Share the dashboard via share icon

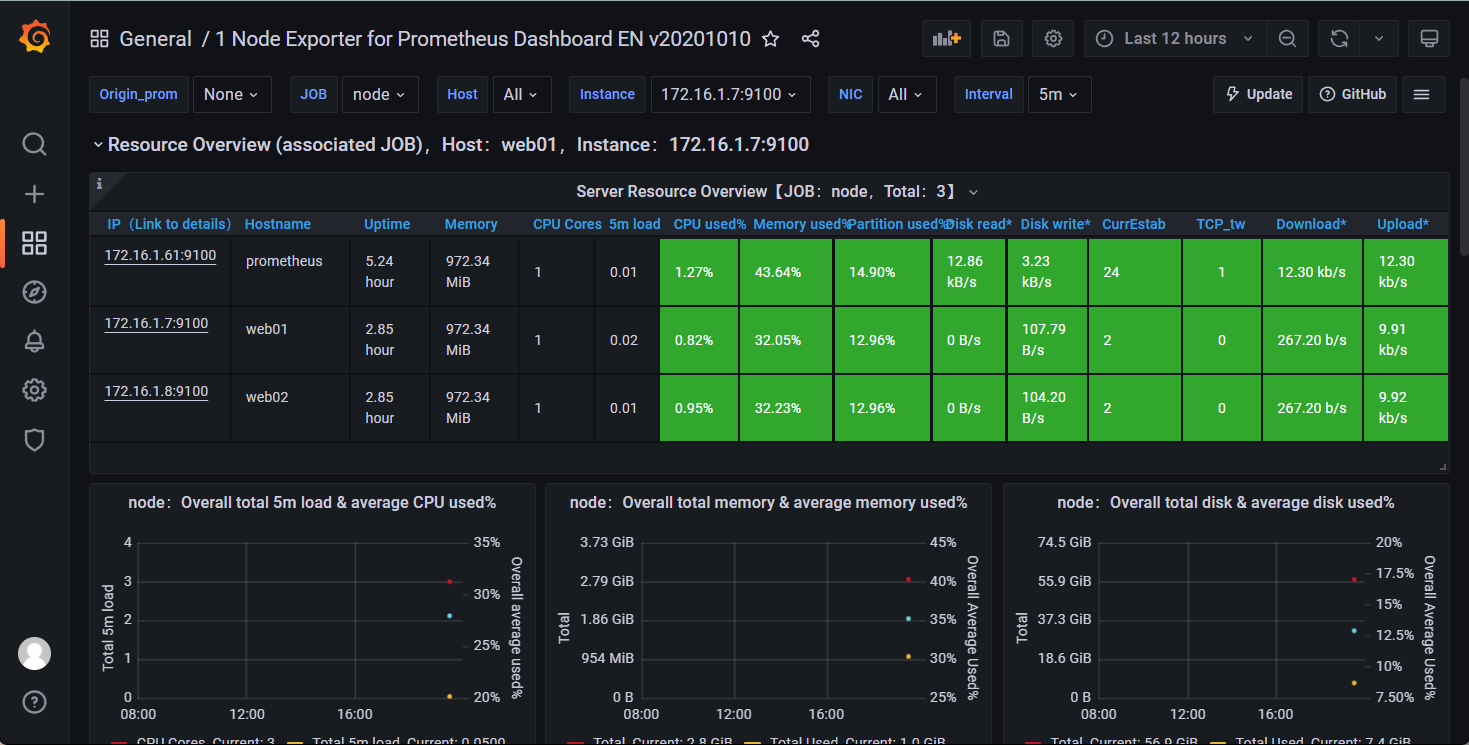point(810,39)
